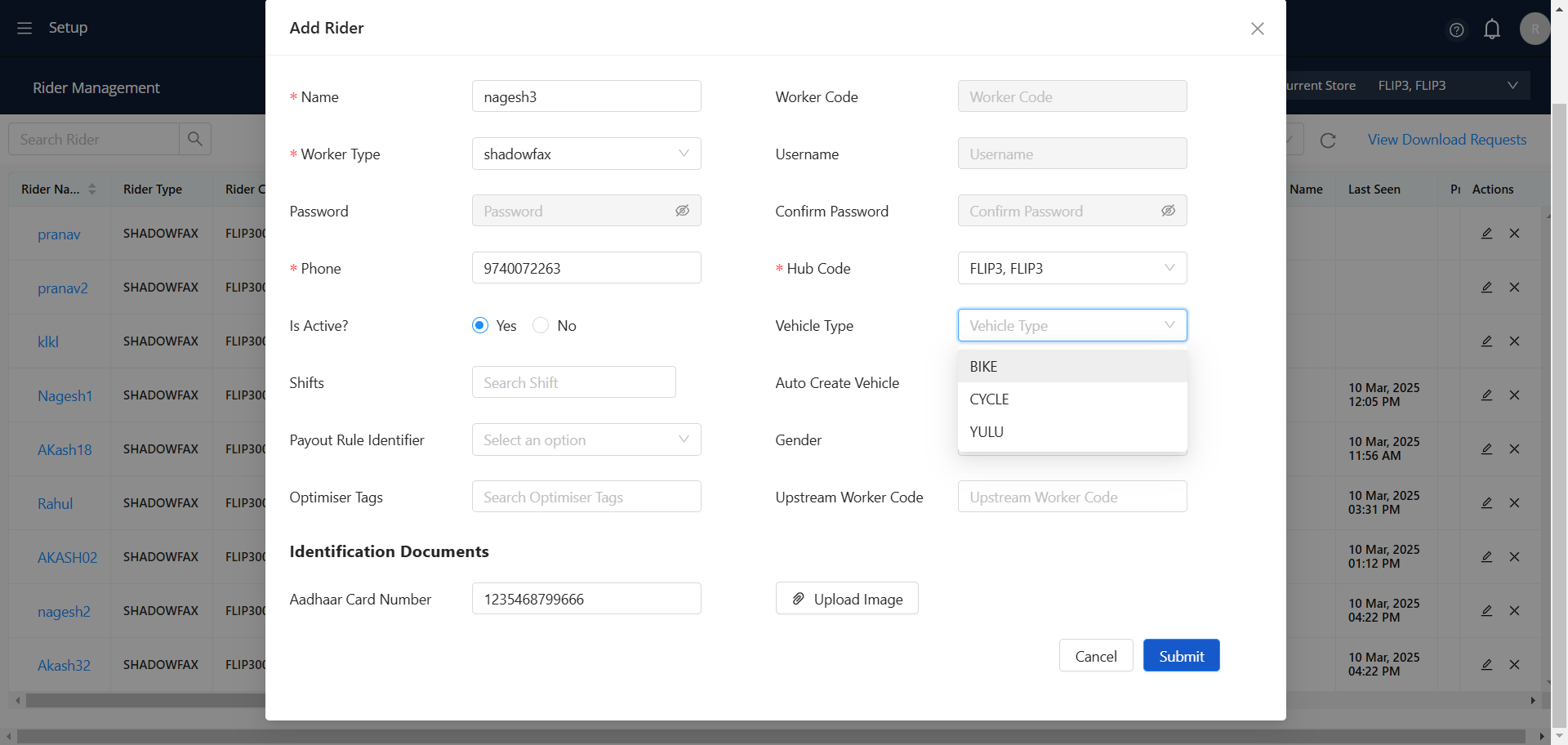This screenshot has width=1568, height=745.
Task: Click the edit pencil for rider Nagesh1
Action: 1487,395
